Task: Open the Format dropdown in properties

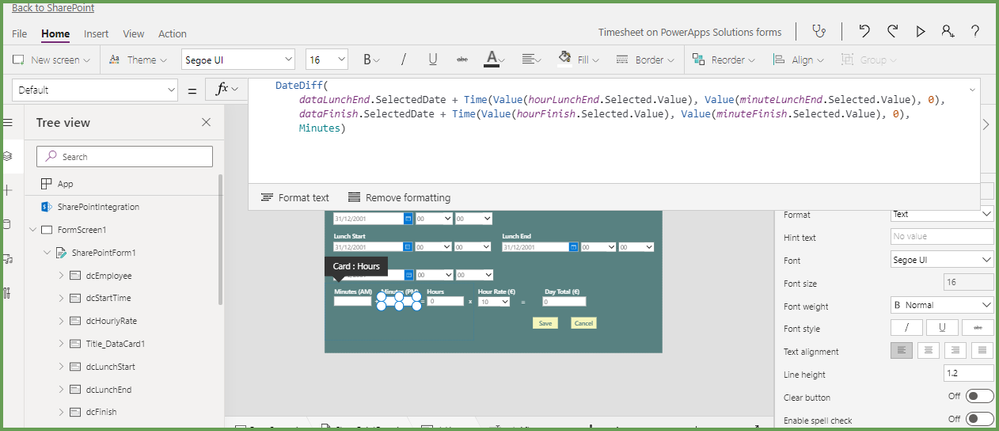Action: click(x=942, y=214)
